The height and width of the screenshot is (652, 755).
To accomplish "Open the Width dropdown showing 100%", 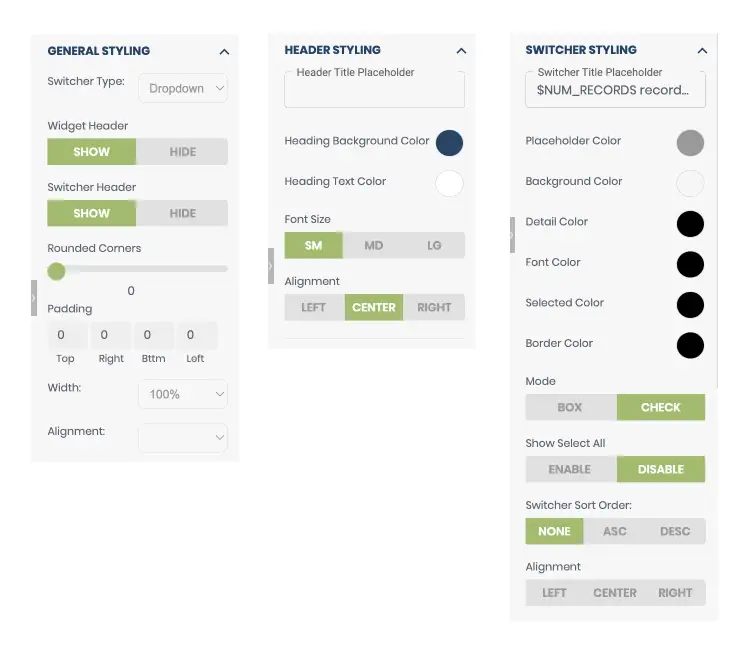I will coord(183,394).
